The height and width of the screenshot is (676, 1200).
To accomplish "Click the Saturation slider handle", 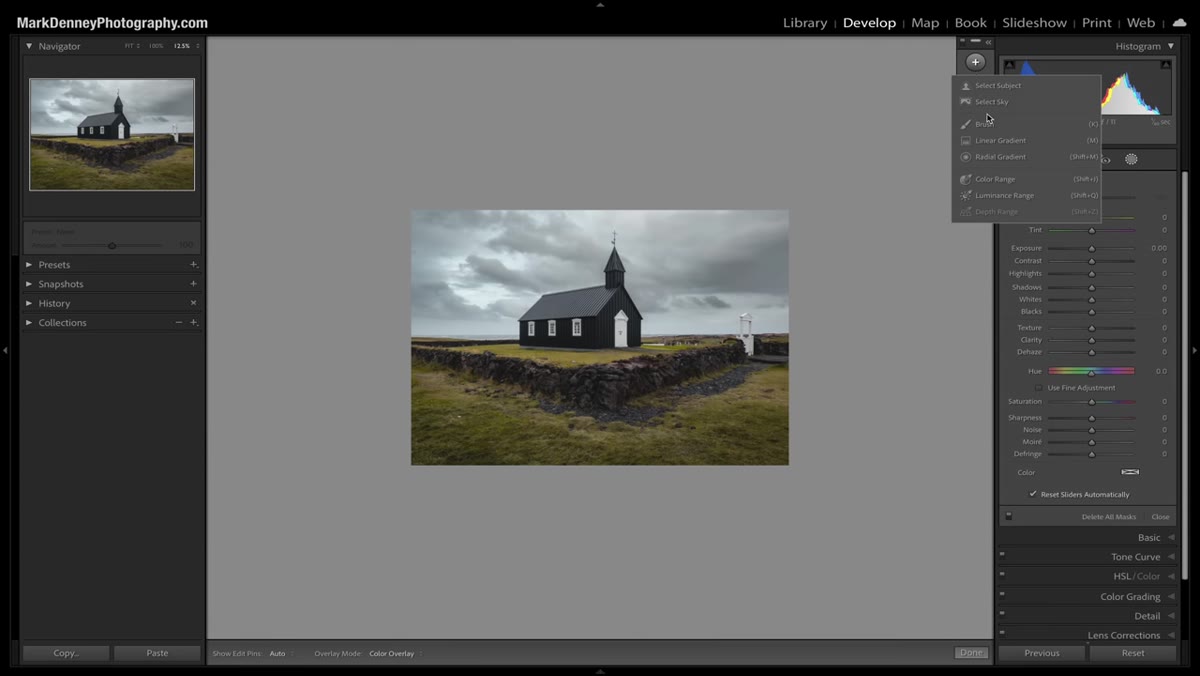I will (x=1091, y=402).
